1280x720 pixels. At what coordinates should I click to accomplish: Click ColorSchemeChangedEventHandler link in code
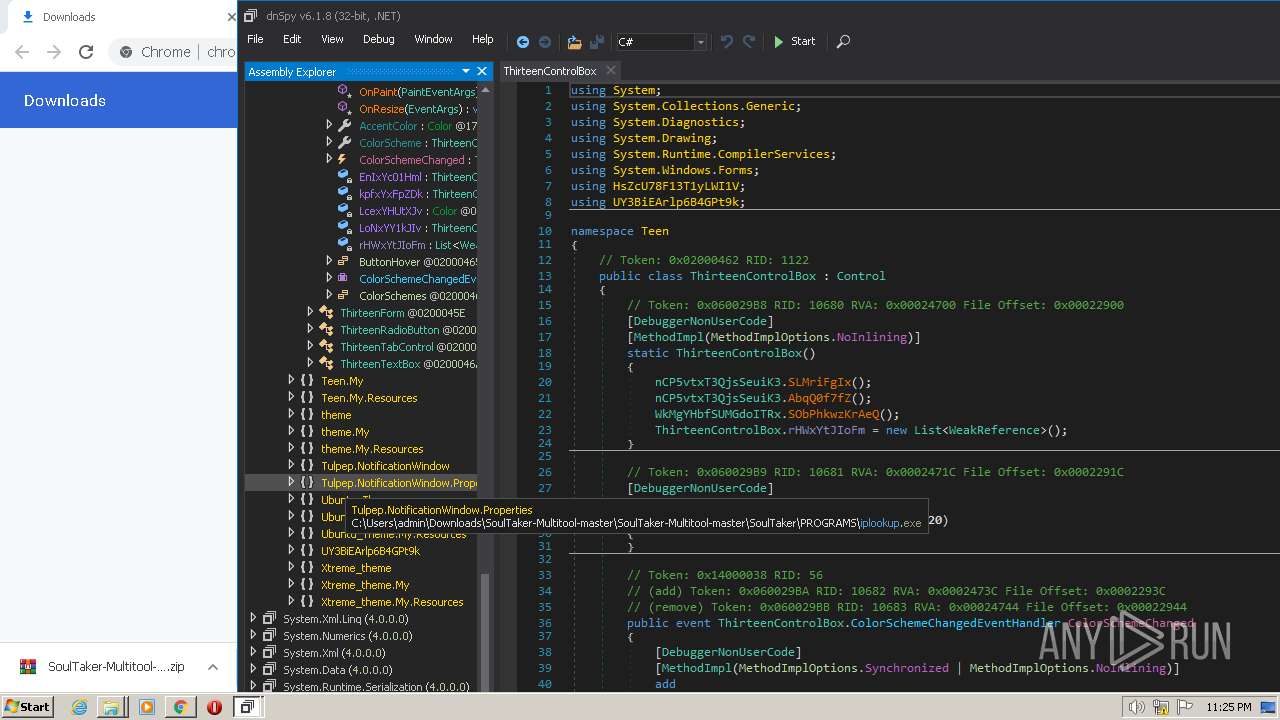pyautogui.click(x=957, y=623)
